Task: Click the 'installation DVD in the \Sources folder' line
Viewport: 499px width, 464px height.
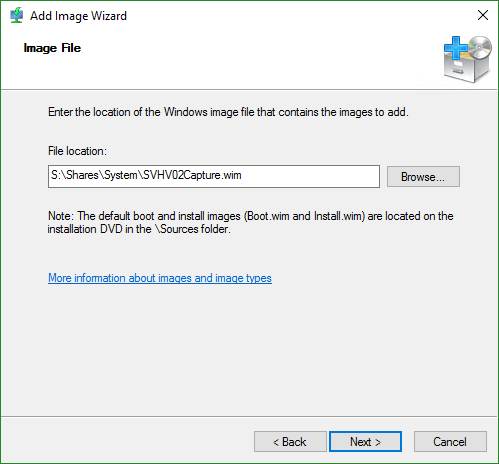Action: pyautogui.click(x=139, y=229)
